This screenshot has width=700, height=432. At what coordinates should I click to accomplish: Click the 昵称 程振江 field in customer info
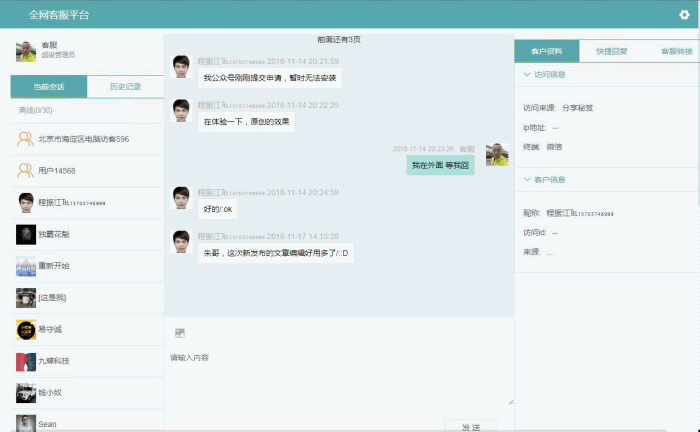[568, 213]
